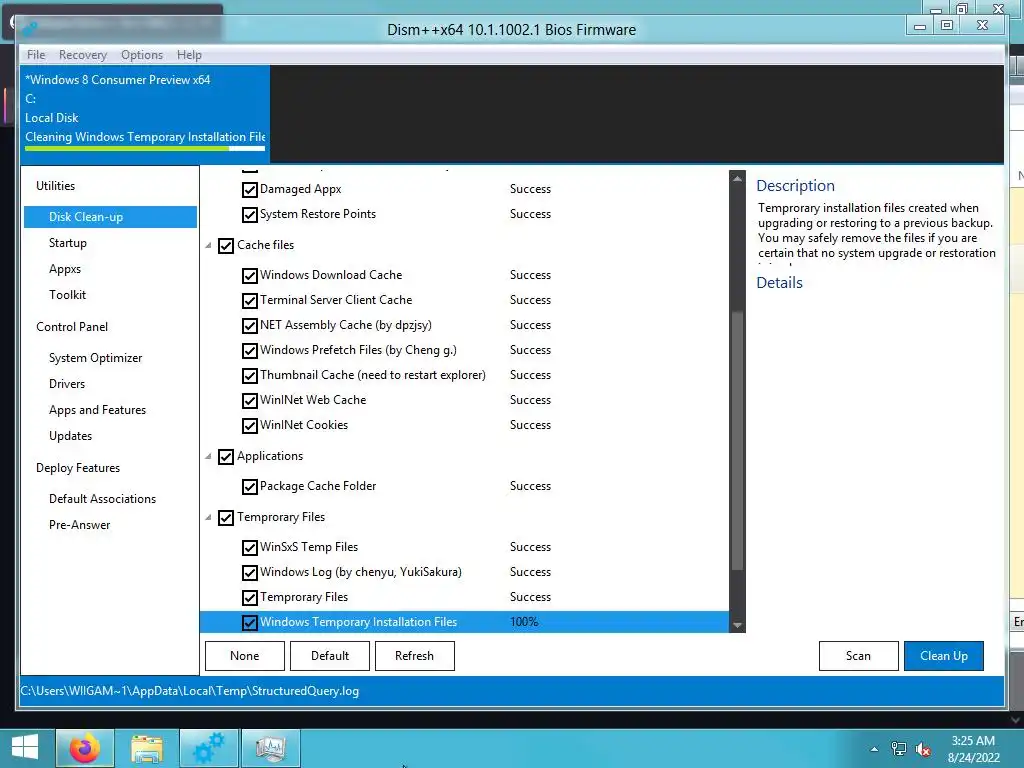Uncheck Damaged Appx checkbox
Screen dimensions: 1024x768
(x=249, y=190)
